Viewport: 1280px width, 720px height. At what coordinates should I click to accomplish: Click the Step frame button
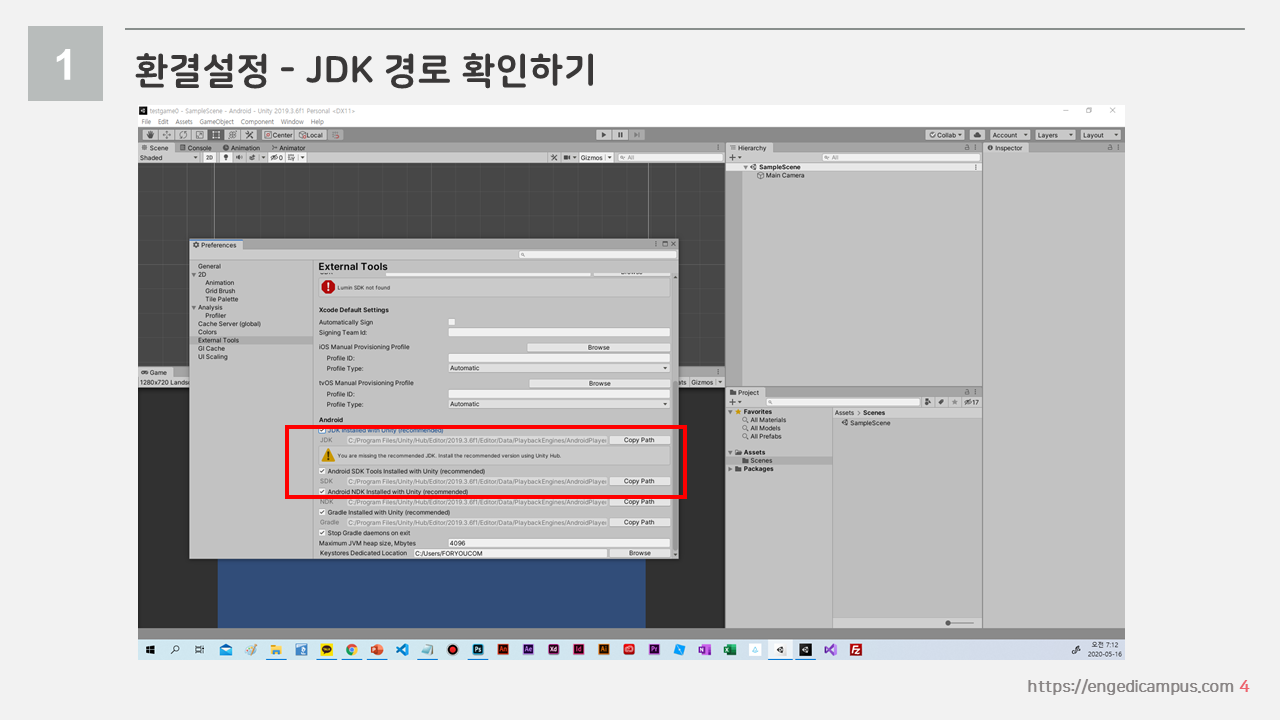pyautogui.click(x=636, y=134)
